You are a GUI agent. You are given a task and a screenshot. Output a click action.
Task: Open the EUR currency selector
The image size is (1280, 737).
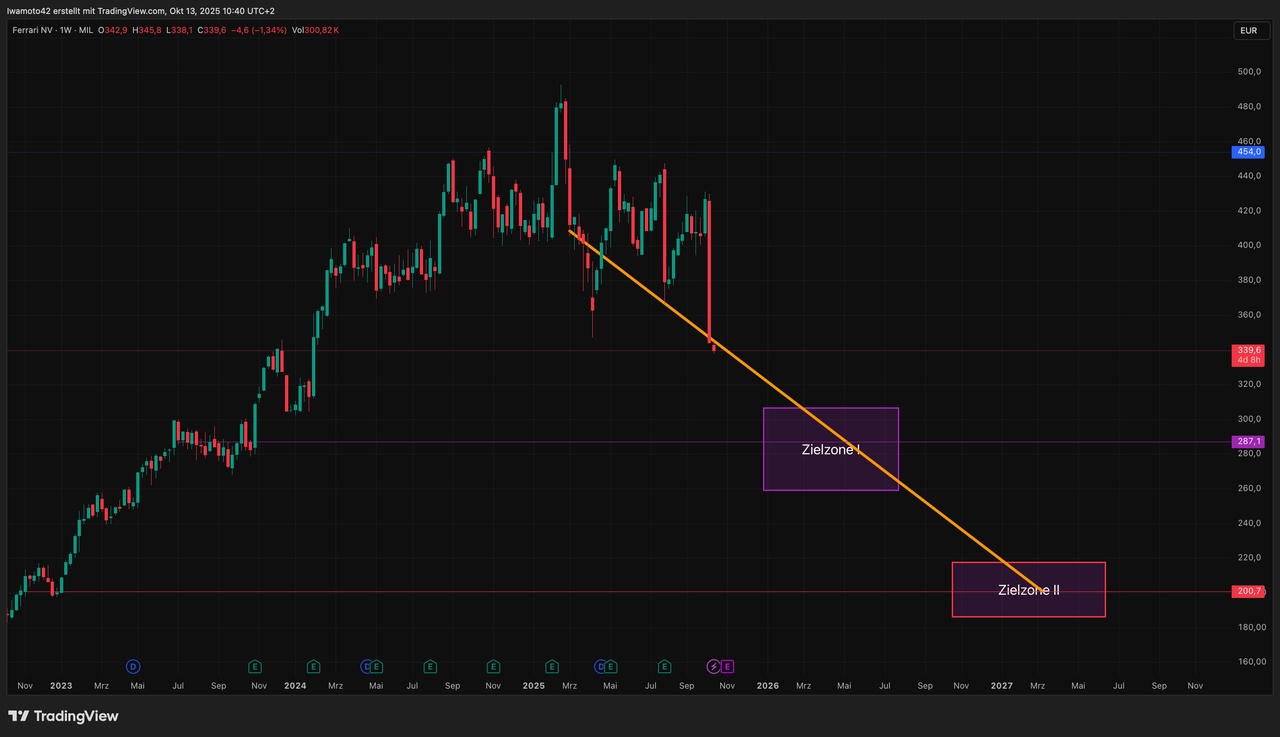coord(1248,31)
